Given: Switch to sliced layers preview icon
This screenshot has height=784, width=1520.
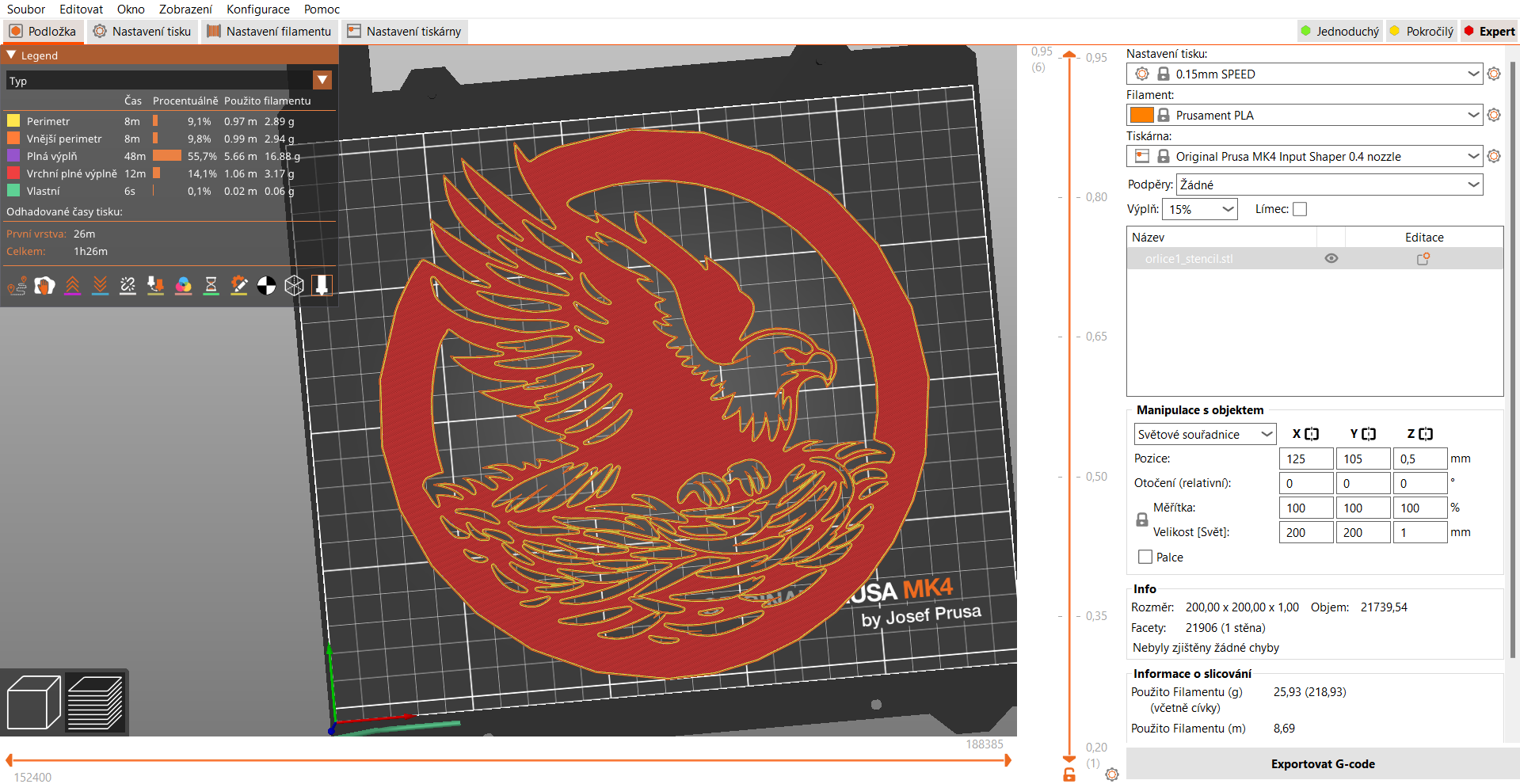Looking at the screenshot, I should 95,702.
